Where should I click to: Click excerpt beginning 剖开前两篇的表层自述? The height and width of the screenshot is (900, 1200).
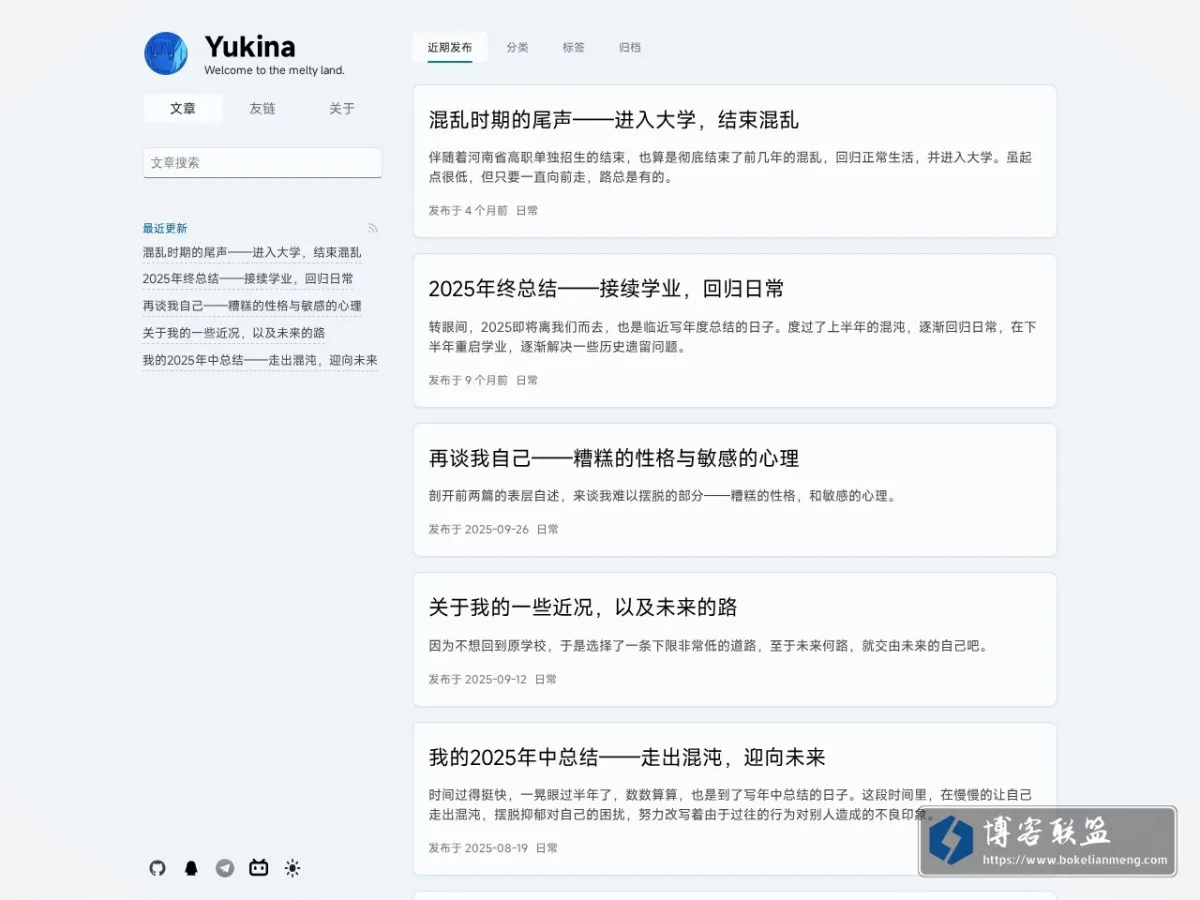(662, 496)
